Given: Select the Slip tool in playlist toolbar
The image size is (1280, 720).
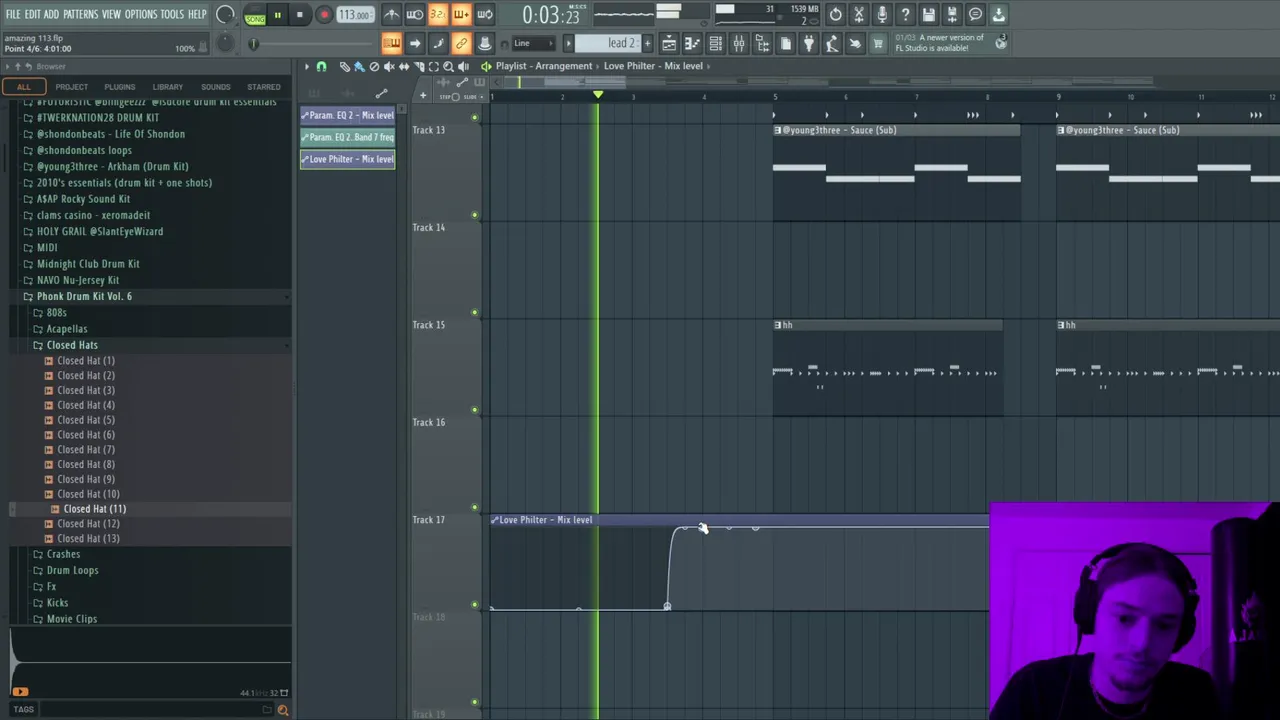Looking at the screenshot, I should [x=404, y=66].
